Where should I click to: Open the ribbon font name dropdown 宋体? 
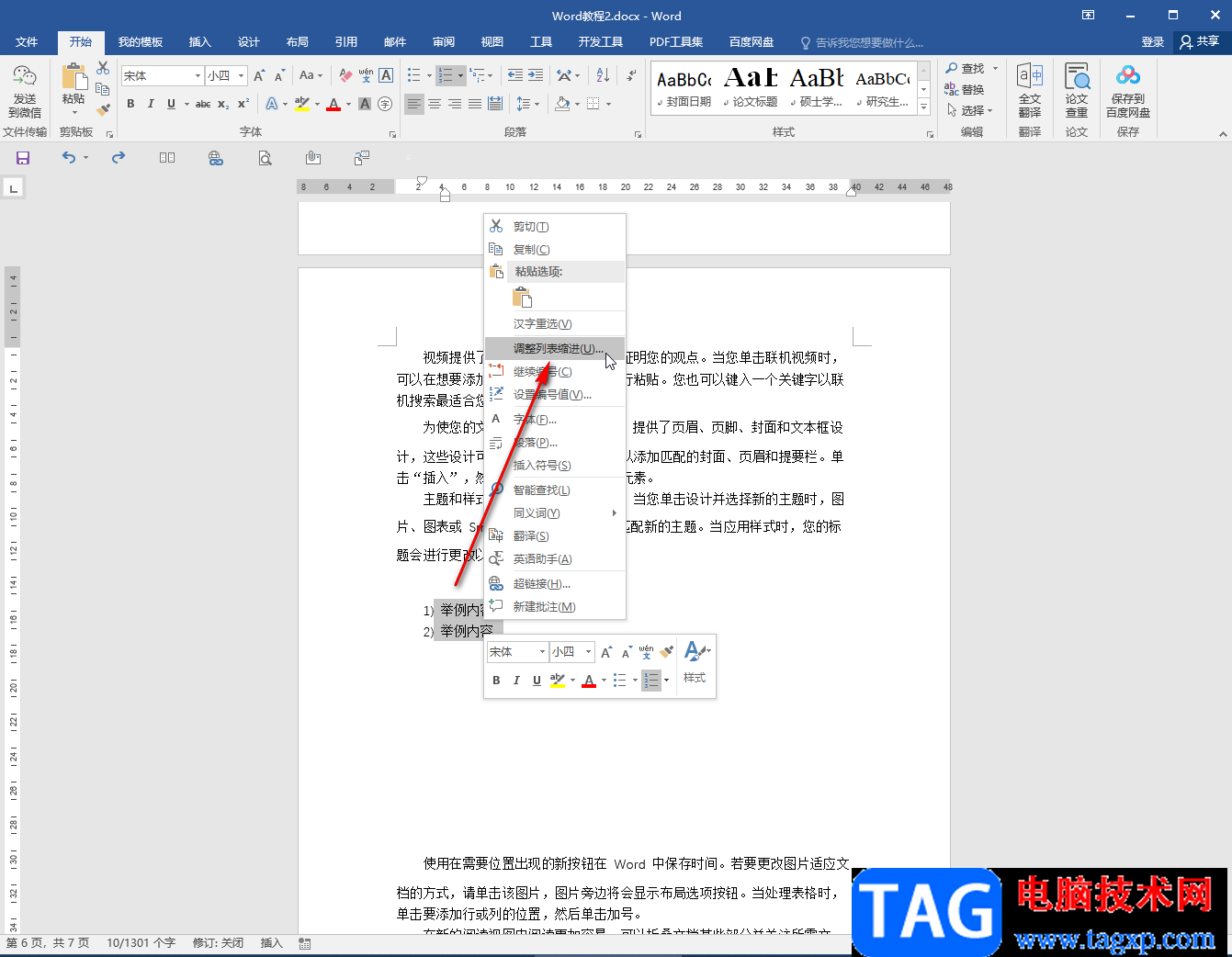coord(198,75)
